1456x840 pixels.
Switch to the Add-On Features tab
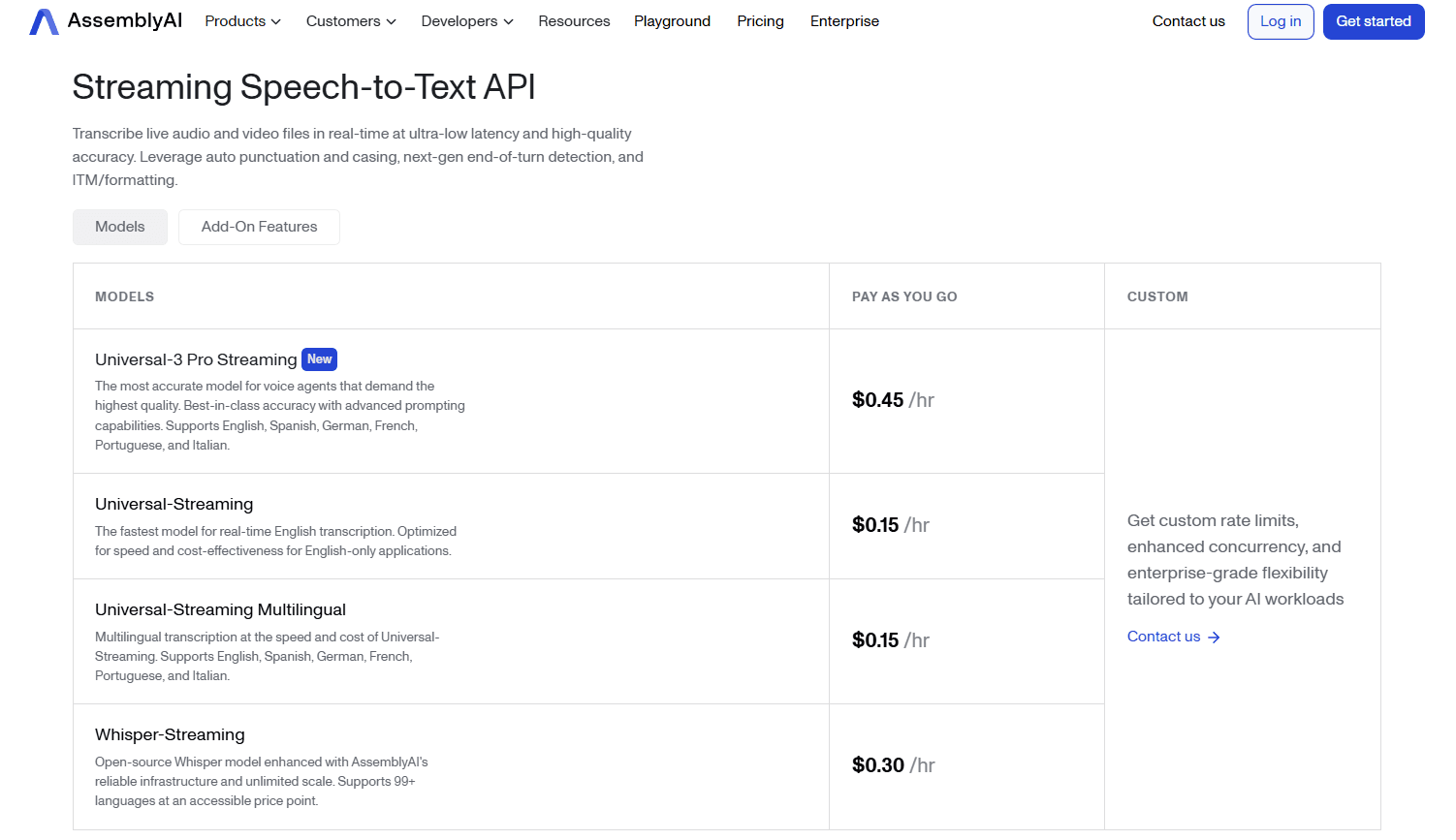[x=259, y=227]
